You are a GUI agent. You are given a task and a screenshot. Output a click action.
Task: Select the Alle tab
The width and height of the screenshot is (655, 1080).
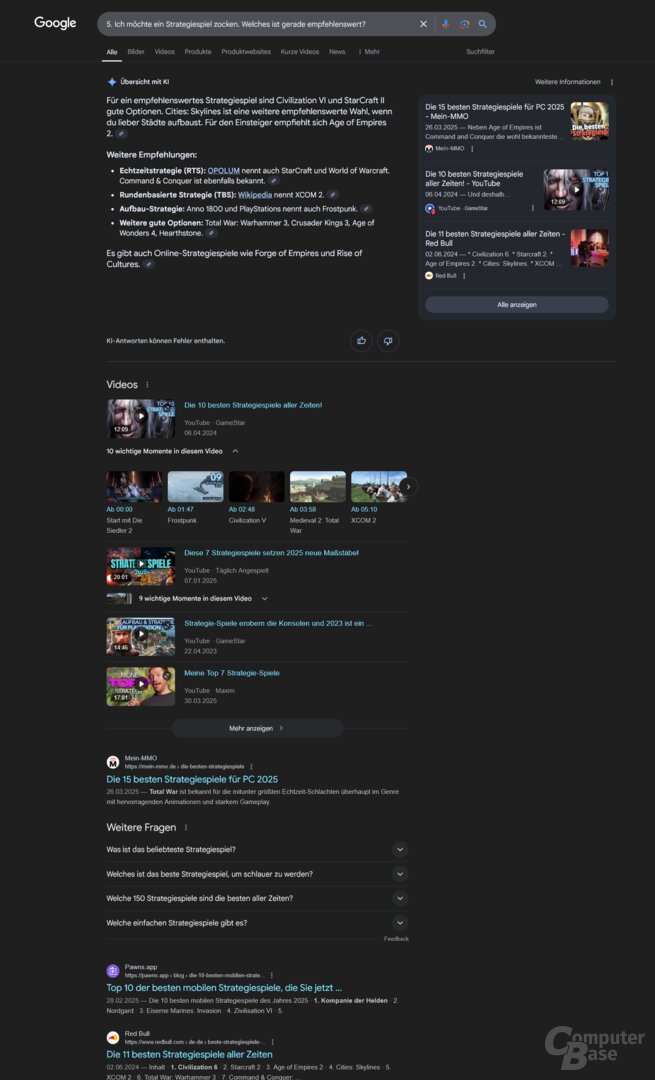coord(112,52)
